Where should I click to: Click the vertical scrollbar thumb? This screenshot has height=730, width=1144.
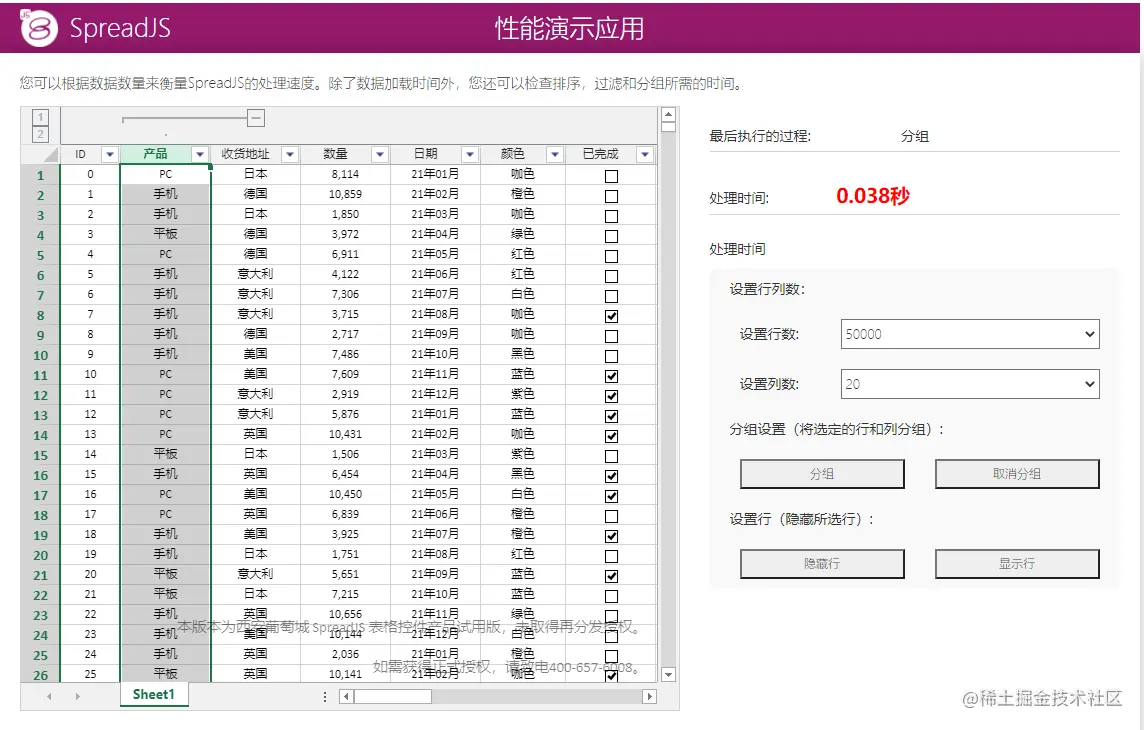pos(668,126)
